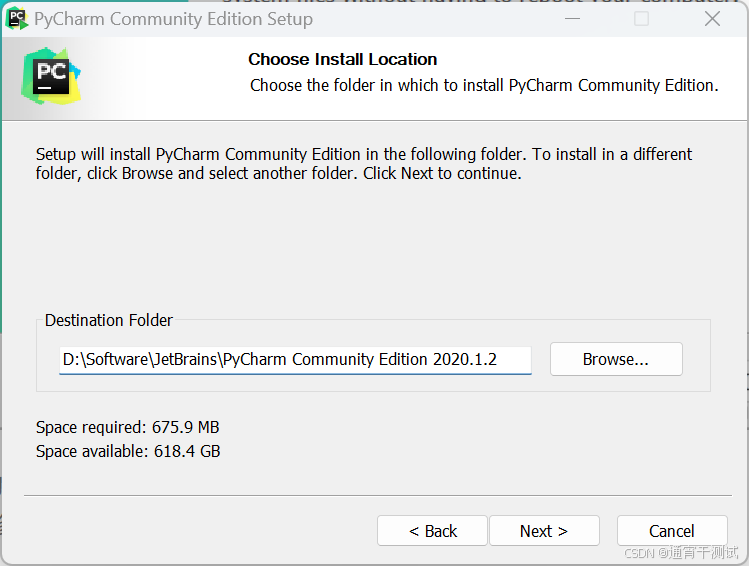Return to previous step with Back
The image size is (749, 566).
click(432, 531)
